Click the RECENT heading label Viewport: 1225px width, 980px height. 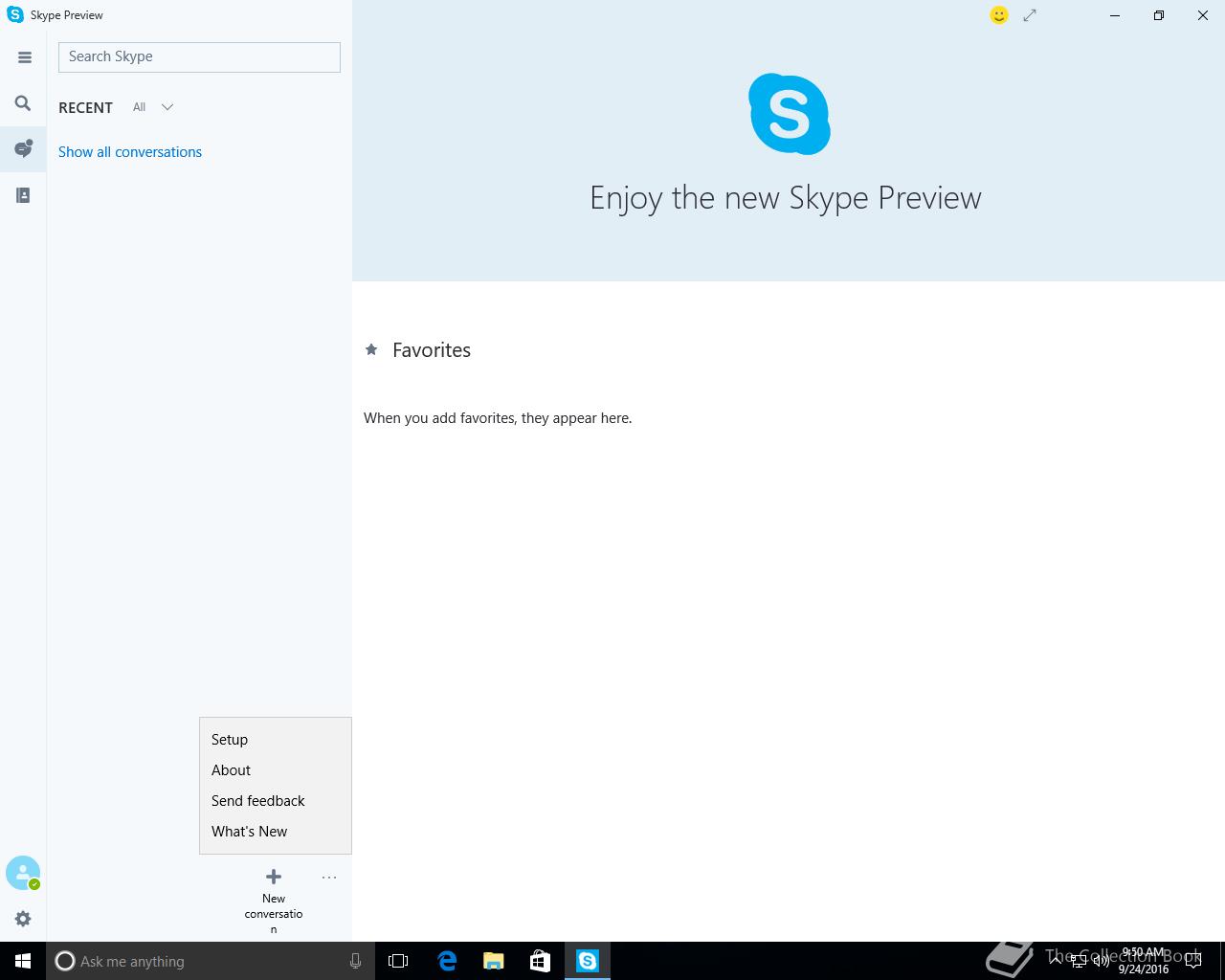tap(85, 108)
